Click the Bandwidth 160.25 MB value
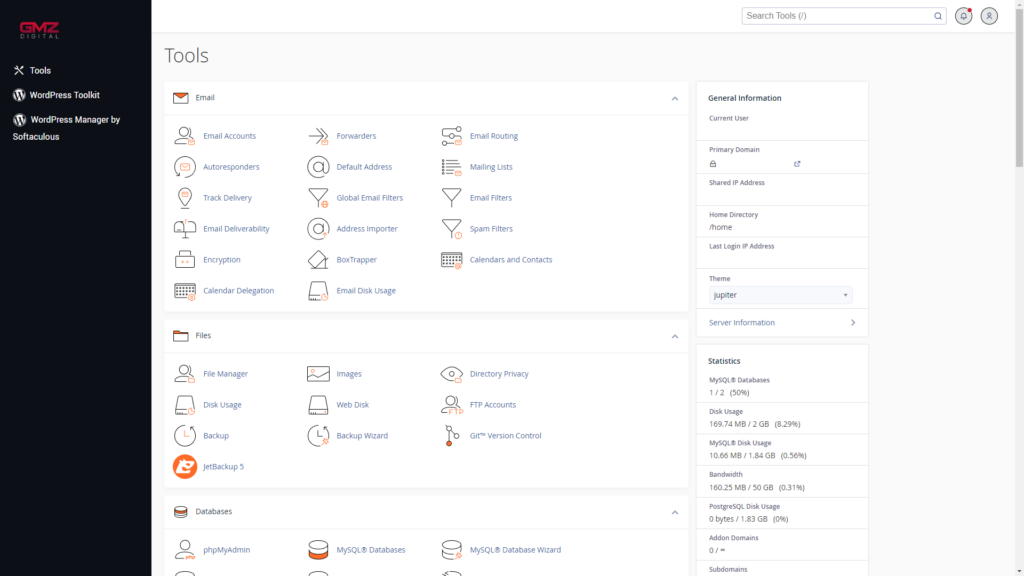The width and height of the screenshot is (1024, 576). pos(757,487)
